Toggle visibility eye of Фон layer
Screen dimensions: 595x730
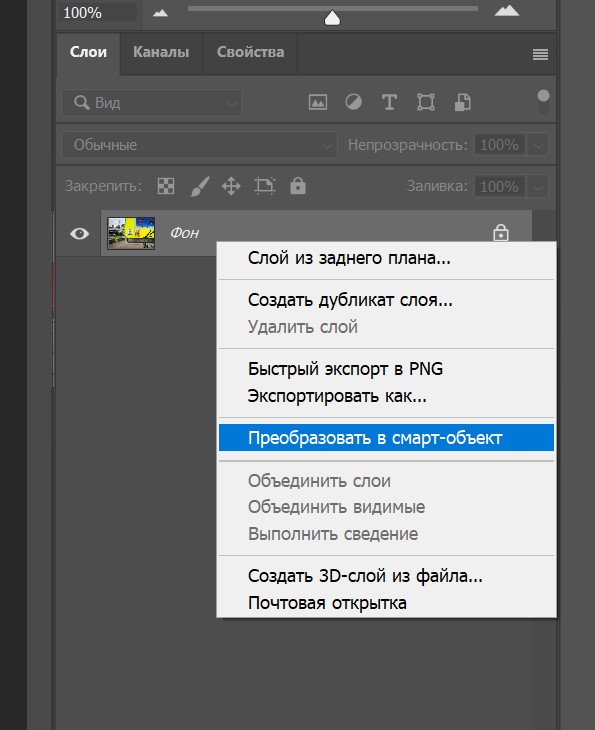pyautogui.click(x=79, y=233)
